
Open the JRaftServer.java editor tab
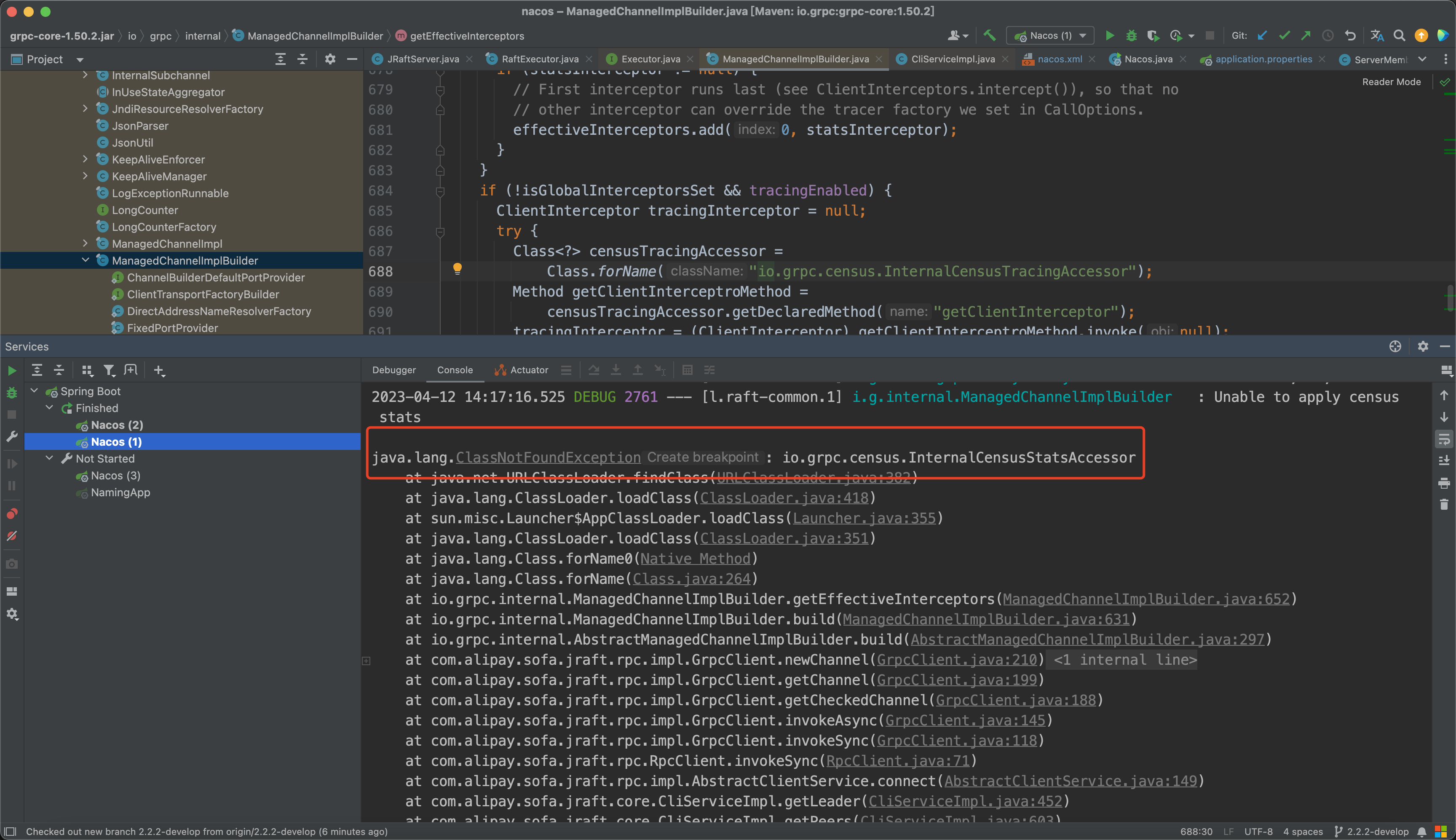tap(422, 59)
